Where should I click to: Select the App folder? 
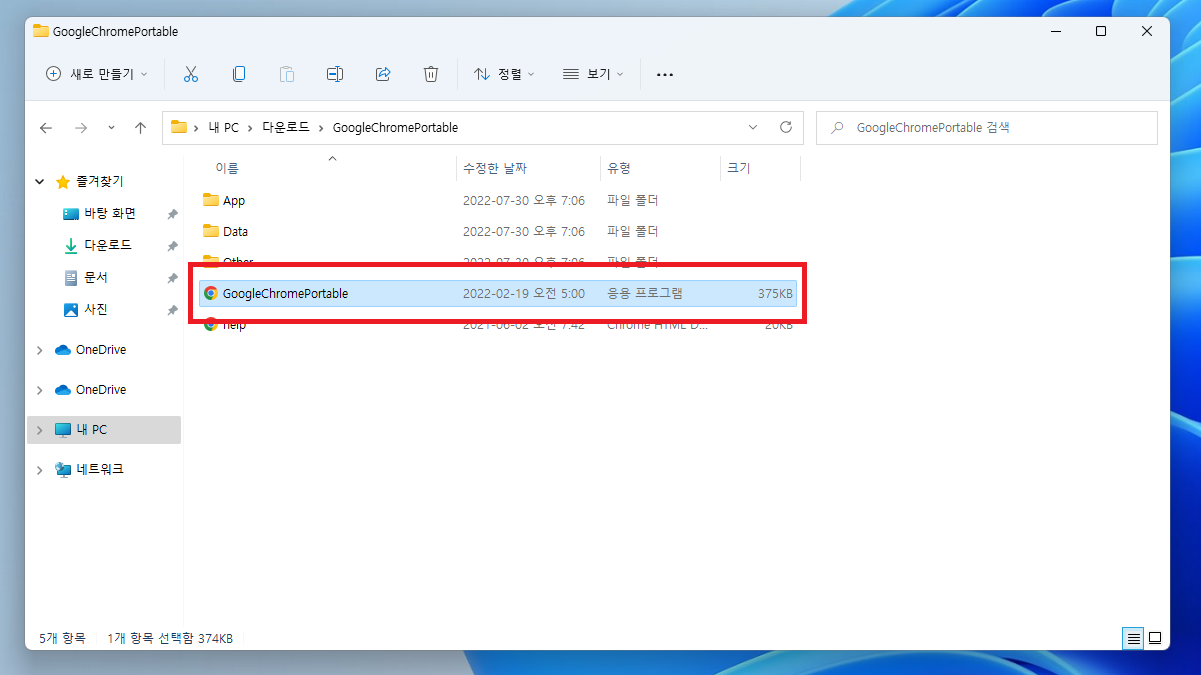[x=498, y=200]
